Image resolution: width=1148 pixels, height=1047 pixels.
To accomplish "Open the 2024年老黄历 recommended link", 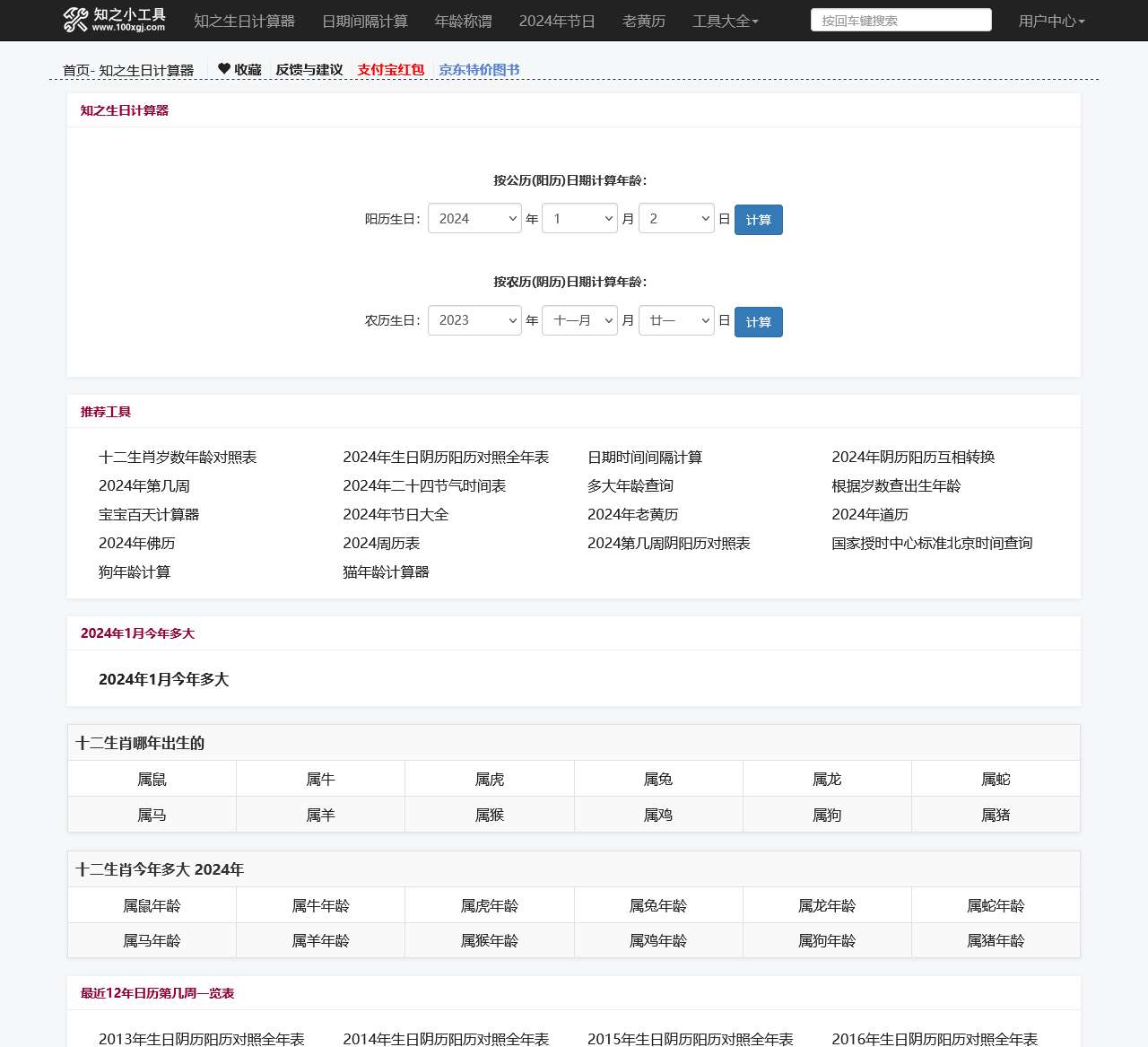I will pyautogui.click(x=633, y=514).
